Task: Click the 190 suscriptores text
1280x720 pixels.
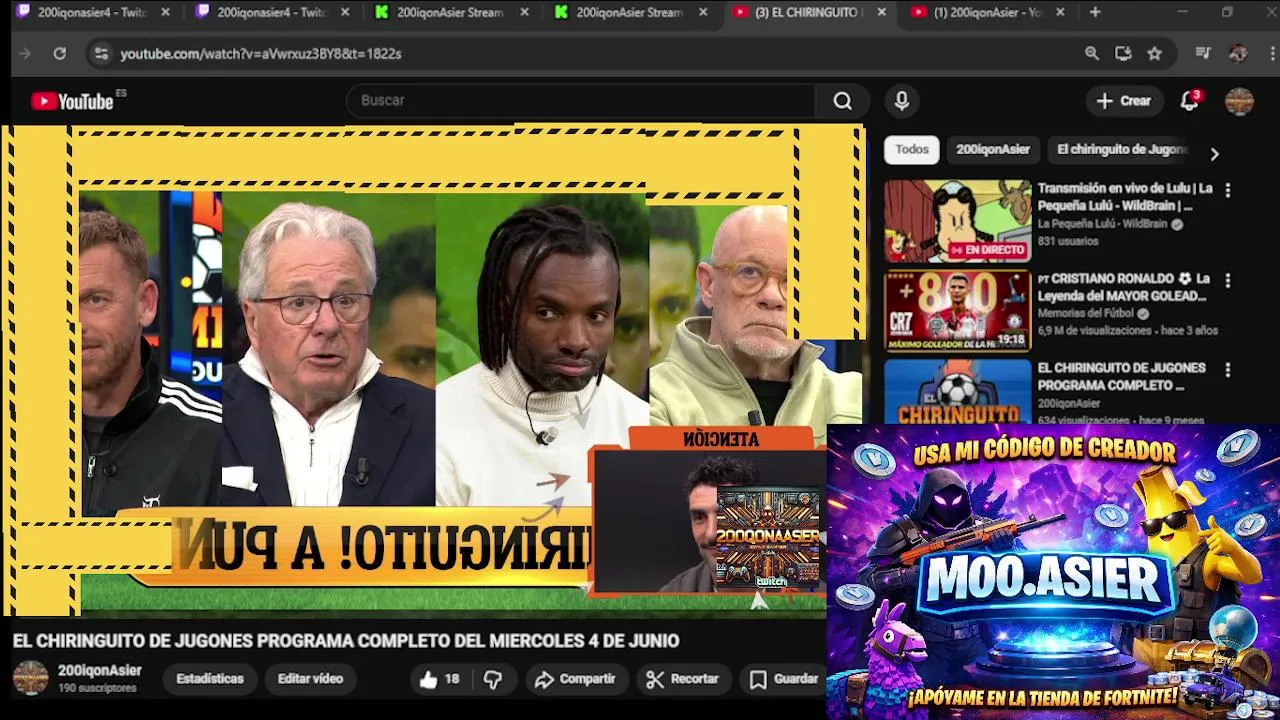Action: tap(97, 688)
